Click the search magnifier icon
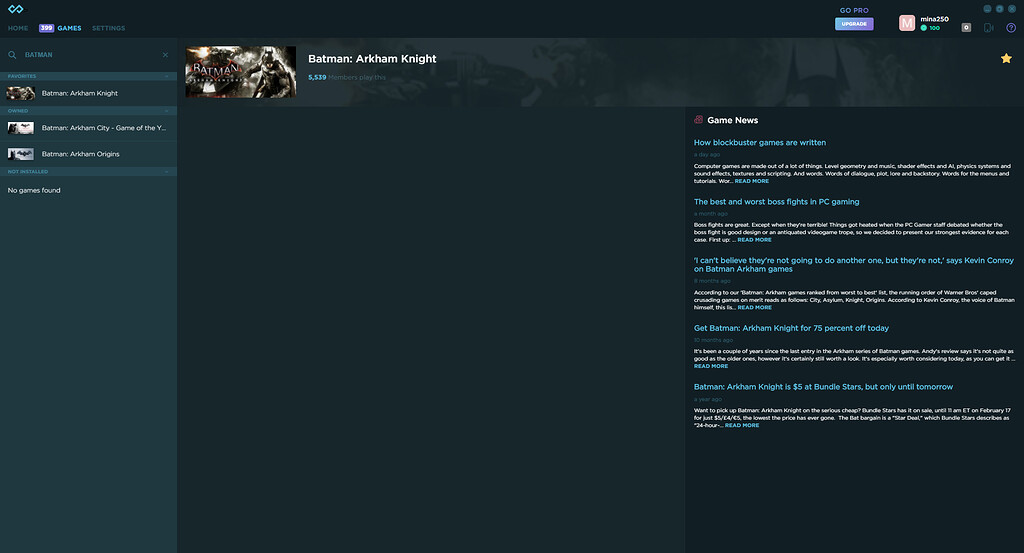The height and width of the screenshot is (553, 1024). point(13,55)
